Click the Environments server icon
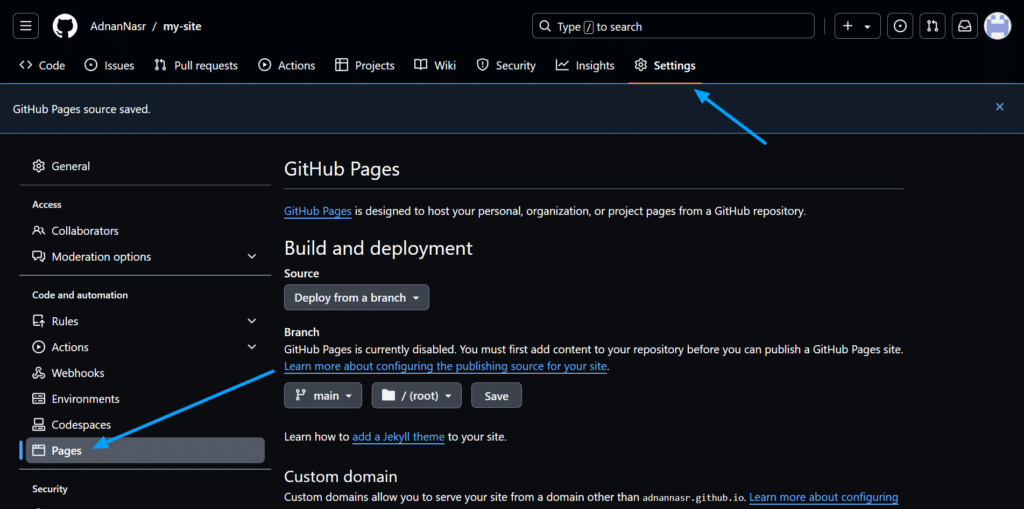 tap(39, 399)
